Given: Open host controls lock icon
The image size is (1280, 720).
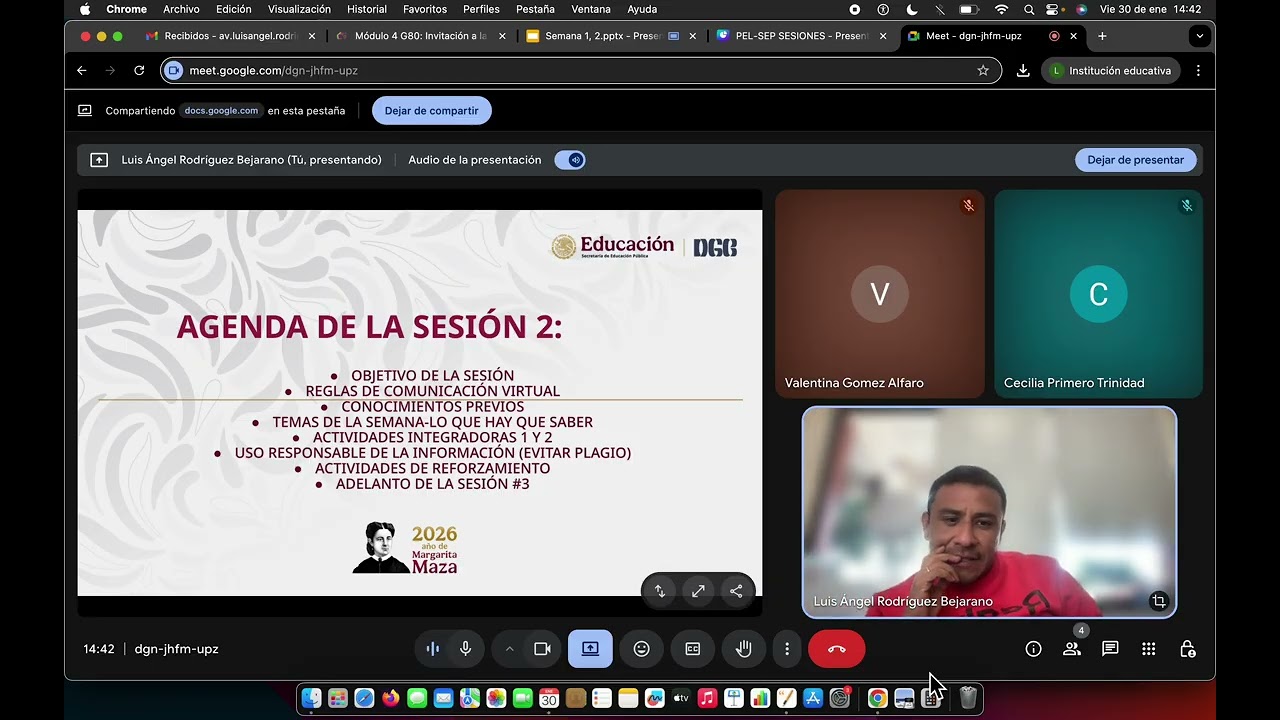Looking at the screenshot, I should tap(1187, 649).
